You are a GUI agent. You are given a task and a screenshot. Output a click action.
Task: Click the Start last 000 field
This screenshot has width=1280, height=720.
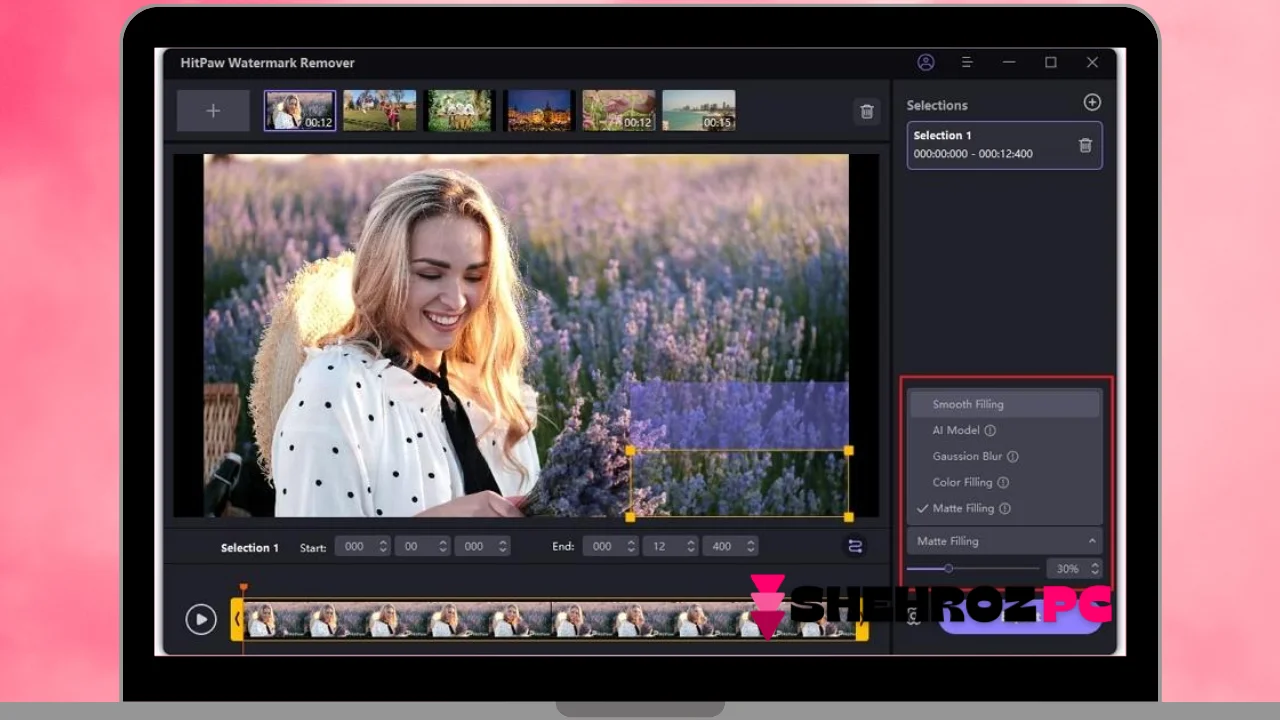point(474,546)
